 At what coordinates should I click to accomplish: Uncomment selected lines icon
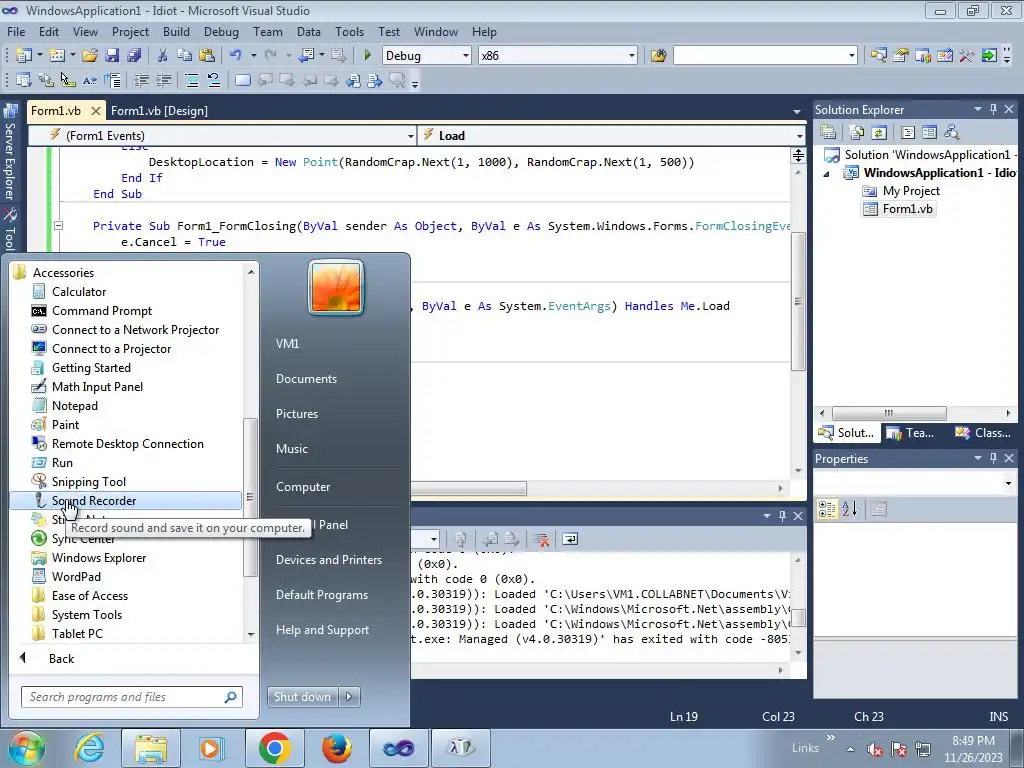coord(214,80)
